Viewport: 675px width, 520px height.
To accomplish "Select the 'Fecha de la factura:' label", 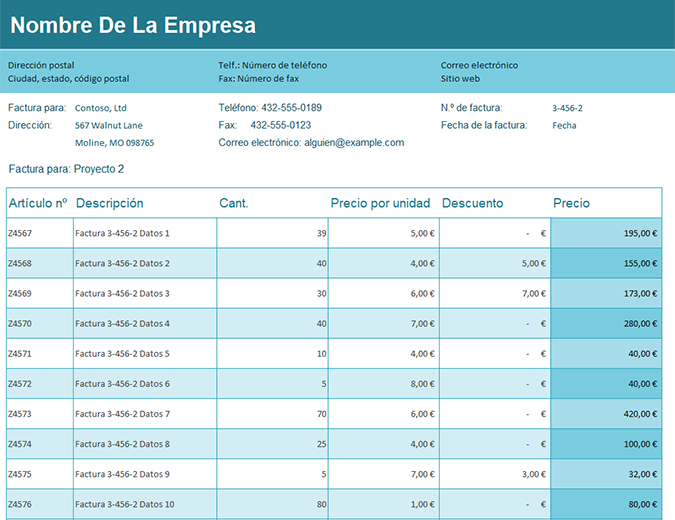I will point(484,125).
